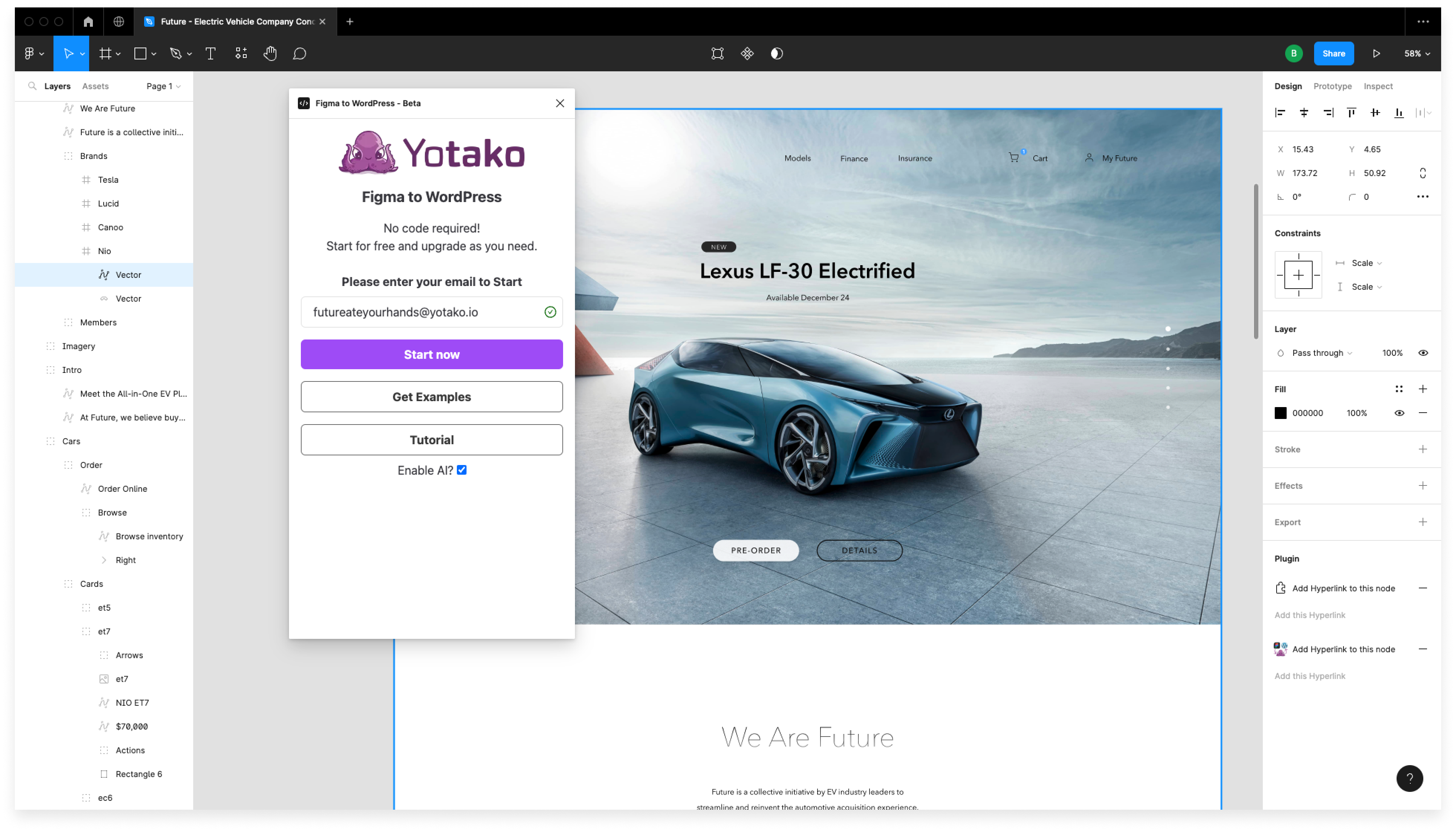Present prototype with play button
Screen dimensions: 1456x832
click(x=1377, y=54)
